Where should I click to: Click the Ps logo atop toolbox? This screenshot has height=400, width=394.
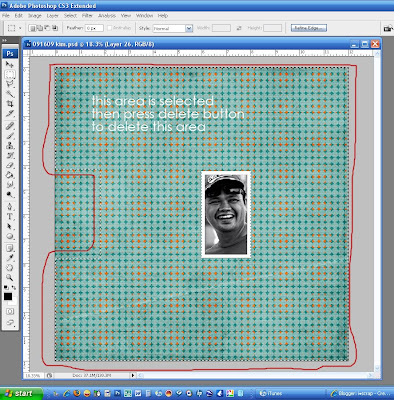coord(10,53)
